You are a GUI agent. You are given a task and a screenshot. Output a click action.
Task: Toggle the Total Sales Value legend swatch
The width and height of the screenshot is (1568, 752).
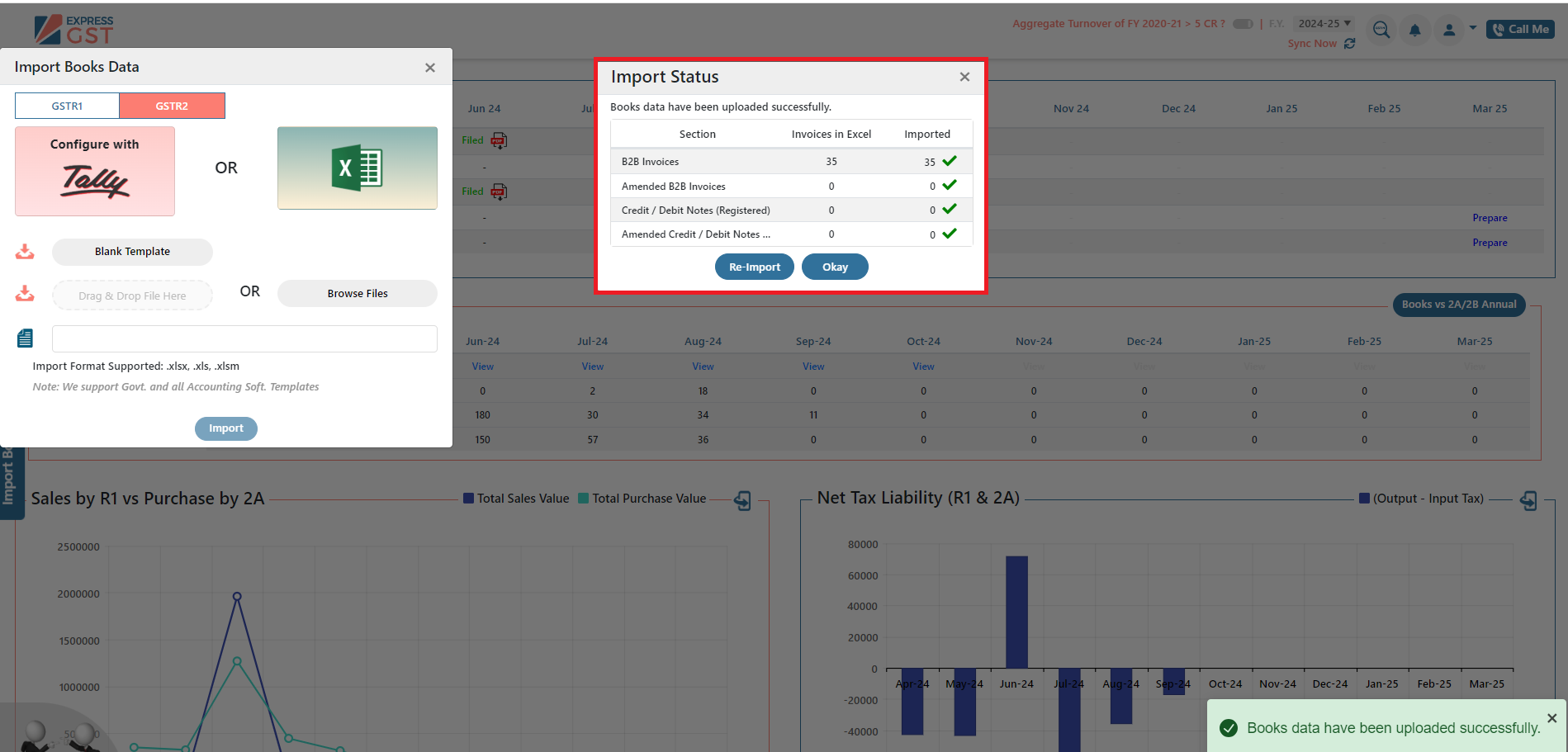point(468,498)
